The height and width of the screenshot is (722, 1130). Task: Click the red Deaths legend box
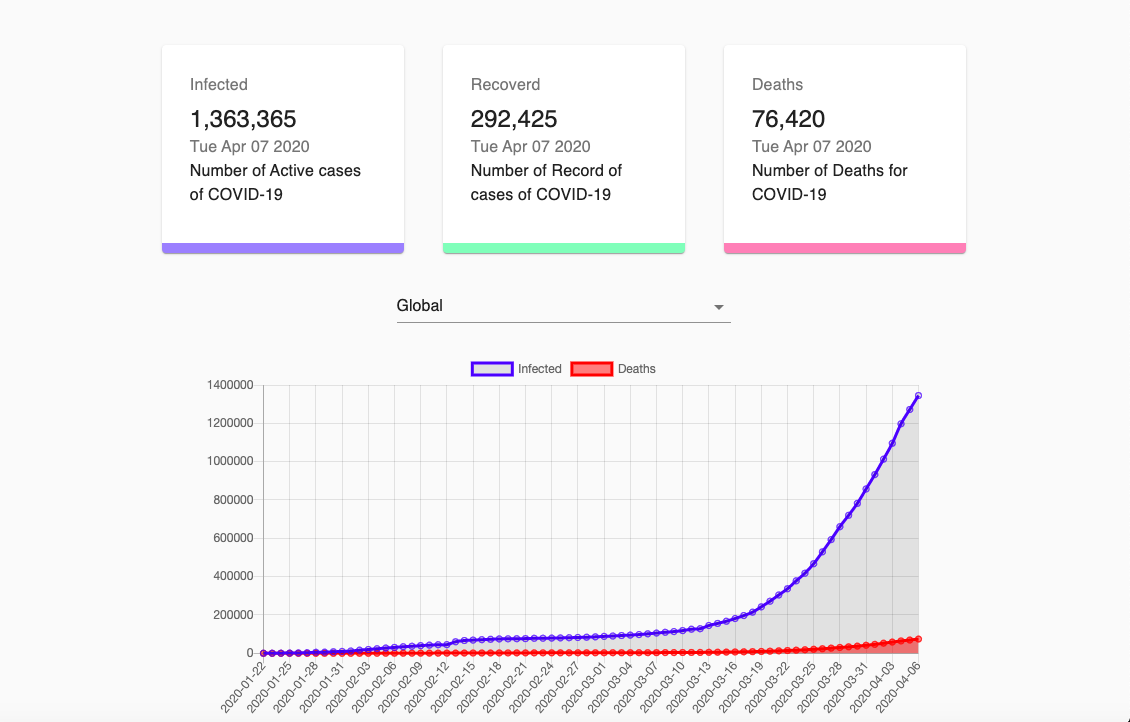(x=591, y=369)
